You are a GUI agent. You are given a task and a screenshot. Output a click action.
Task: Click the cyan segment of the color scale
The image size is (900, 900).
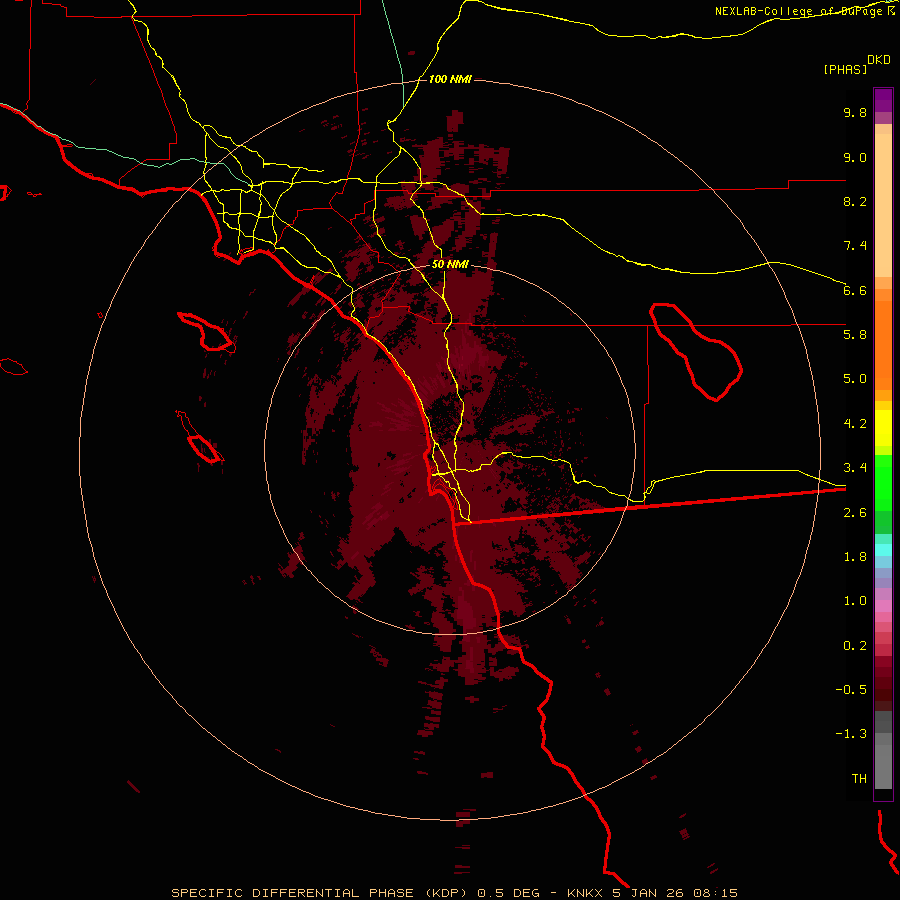[883, 549]
